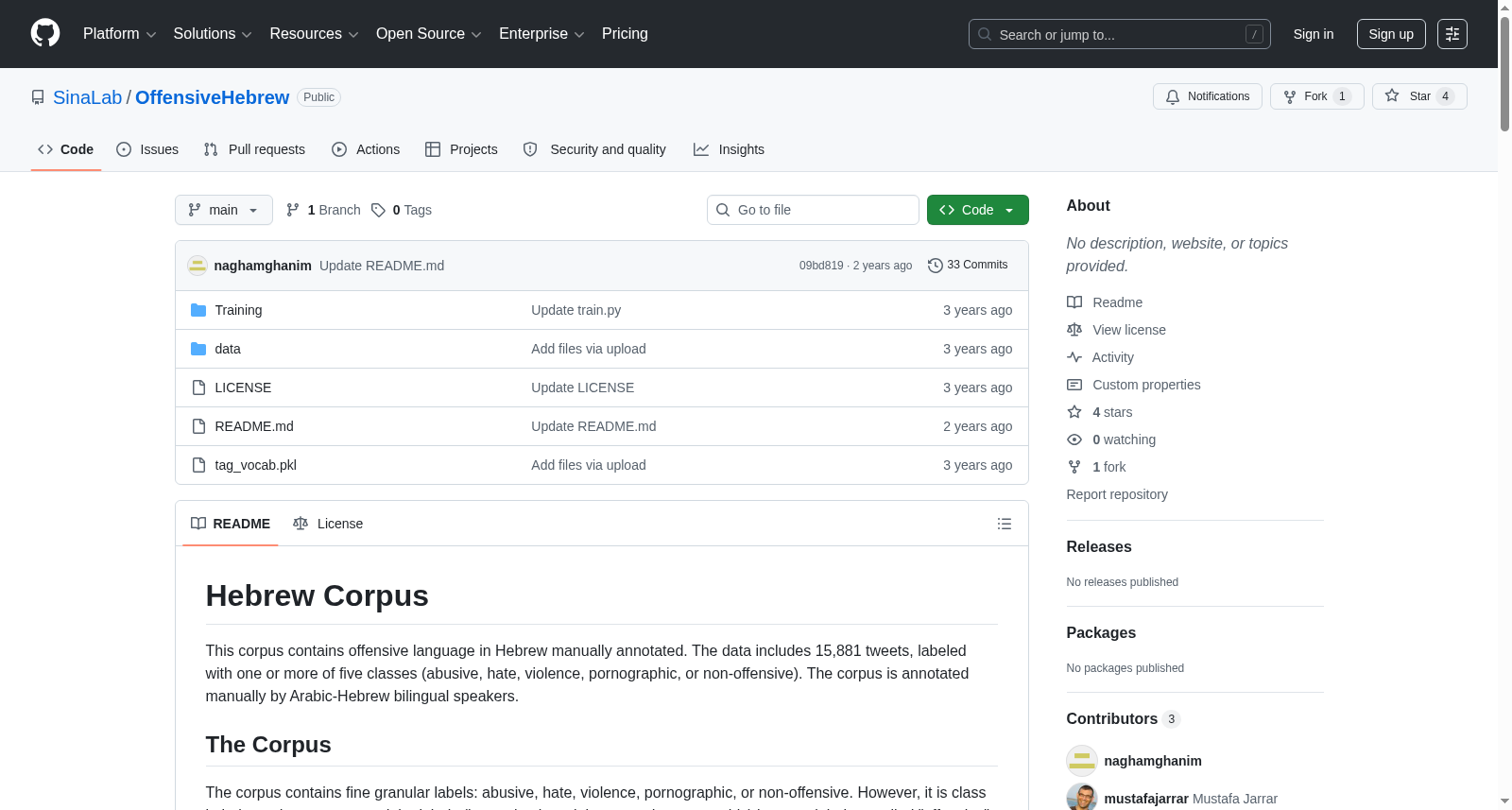Open the Releases heading link
Image resolution: width=1512 pixels, height=810 pixels.
[x=1099, y=547]
